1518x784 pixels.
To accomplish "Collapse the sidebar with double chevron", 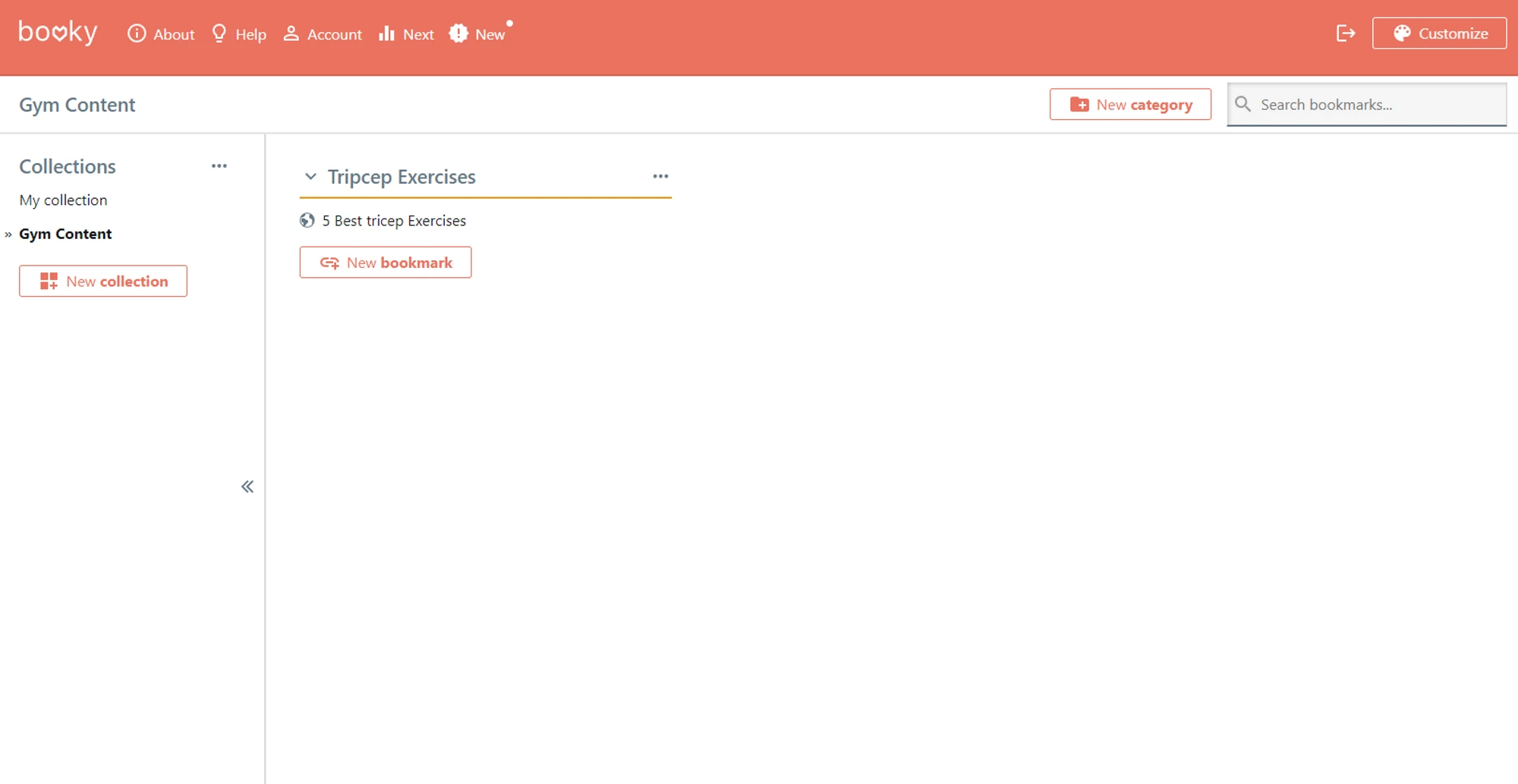I will 247,486.
